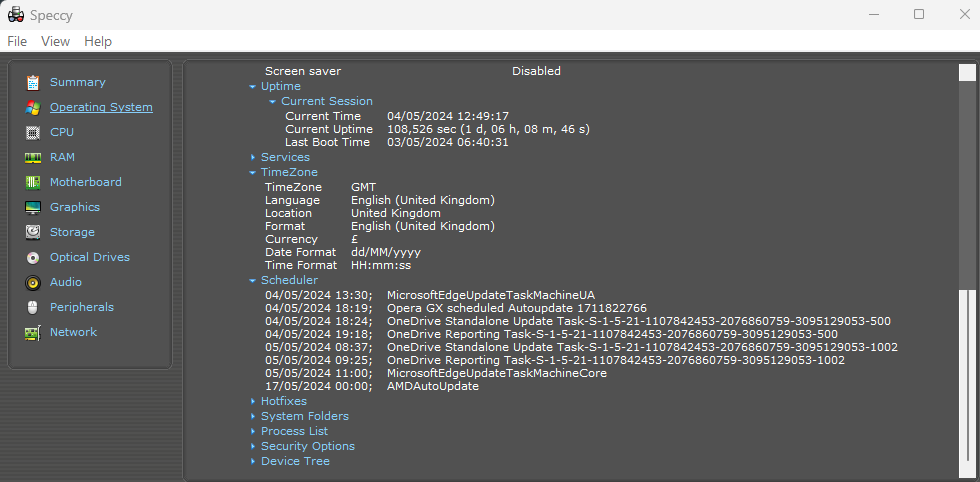980x482 pixels.
Task: Click the Summary clipboard icon
Action: (33, 82)
